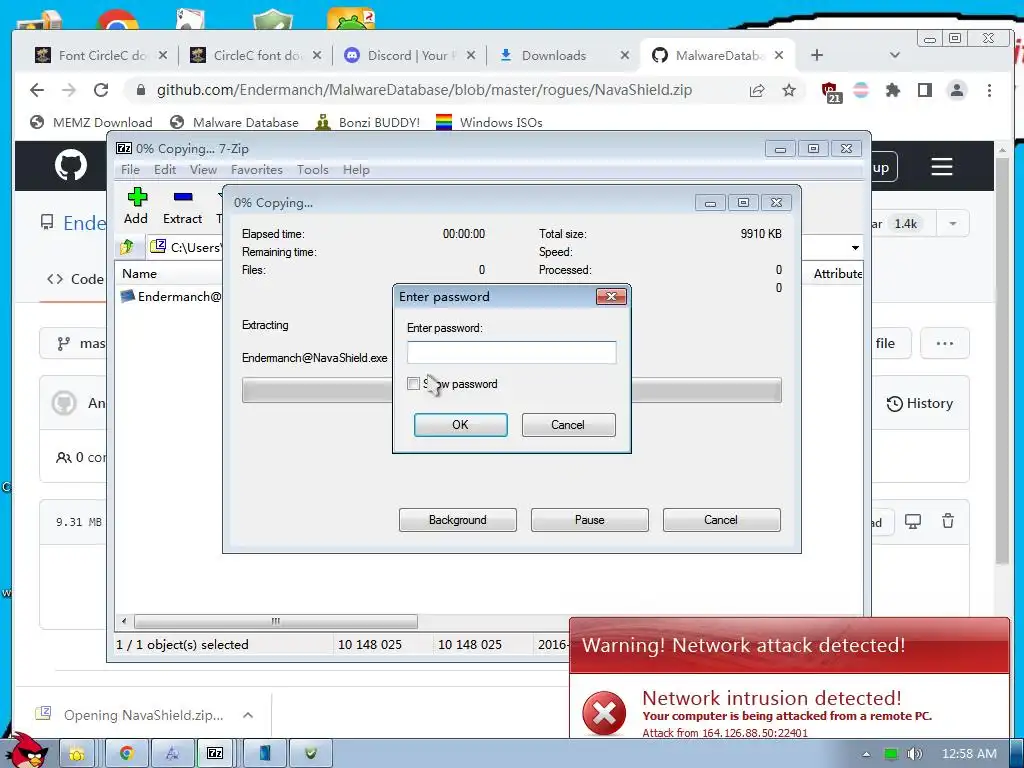This screenshot has height=768, width=1024.
Task: Click the 7-Zip Extract toolbar icon
Action: pyautogui.click(x=182, y=206)
